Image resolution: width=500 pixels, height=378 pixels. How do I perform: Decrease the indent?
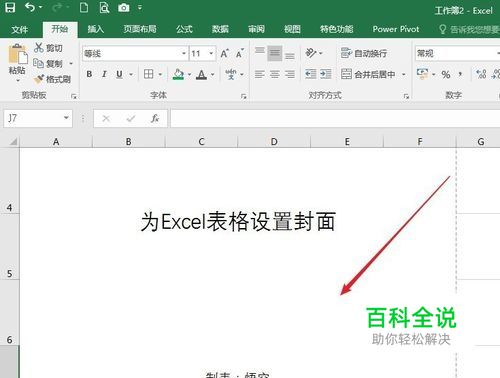click(x=311, y=74)
